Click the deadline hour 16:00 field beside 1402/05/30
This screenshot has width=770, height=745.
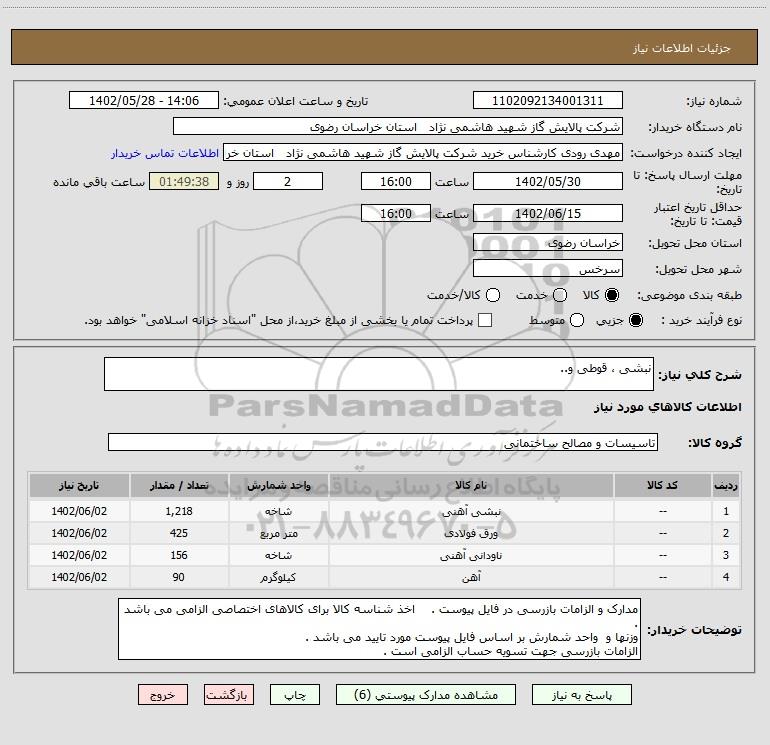tap(396, 181)
